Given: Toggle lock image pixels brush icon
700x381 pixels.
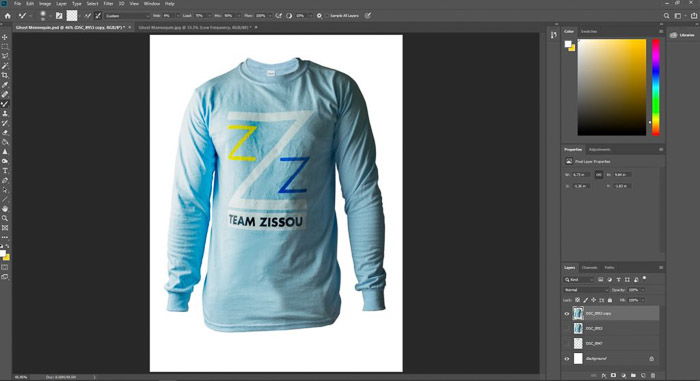Looking at the screenshot, I should 586,300.
